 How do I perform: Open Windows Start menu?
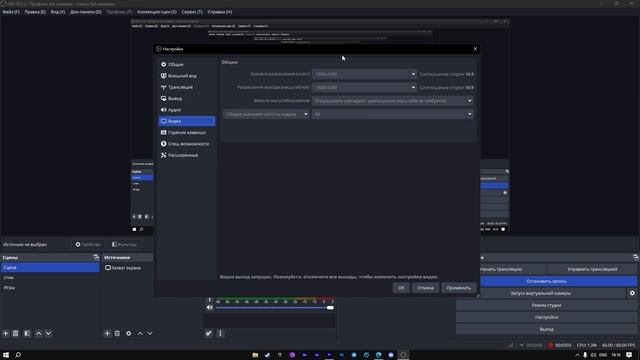[x=6, y=355]
